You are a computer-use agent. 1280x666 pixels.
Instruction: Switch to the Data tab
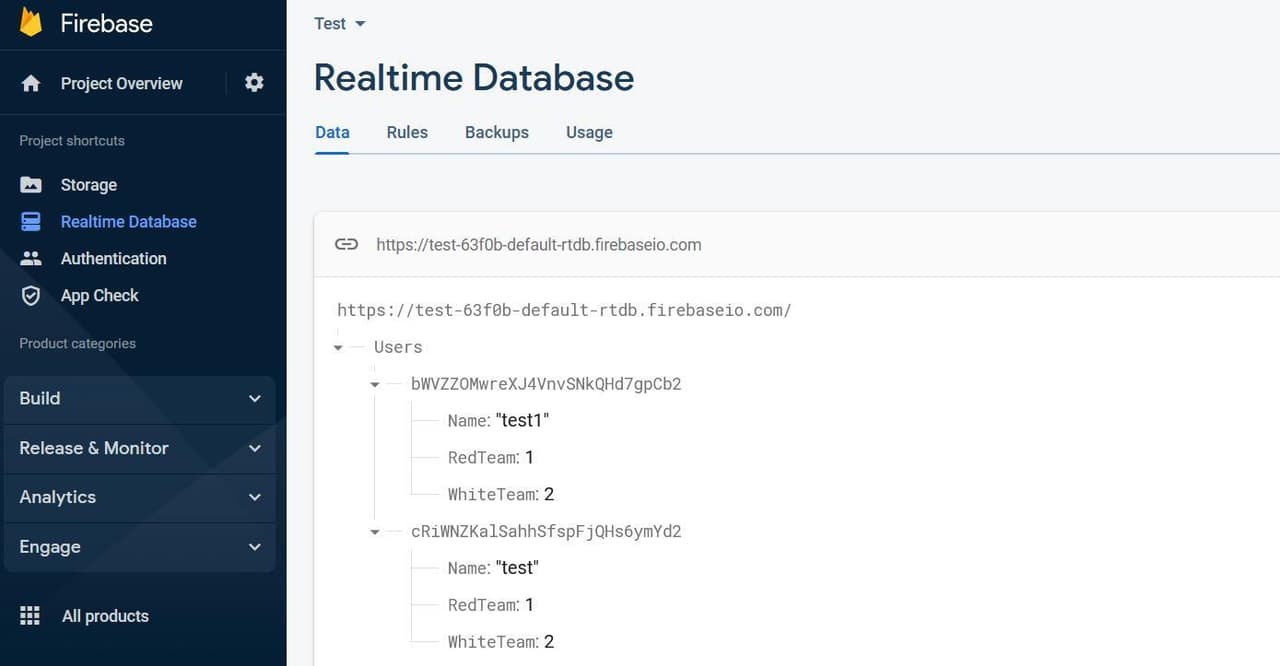[x=332, y=132]
